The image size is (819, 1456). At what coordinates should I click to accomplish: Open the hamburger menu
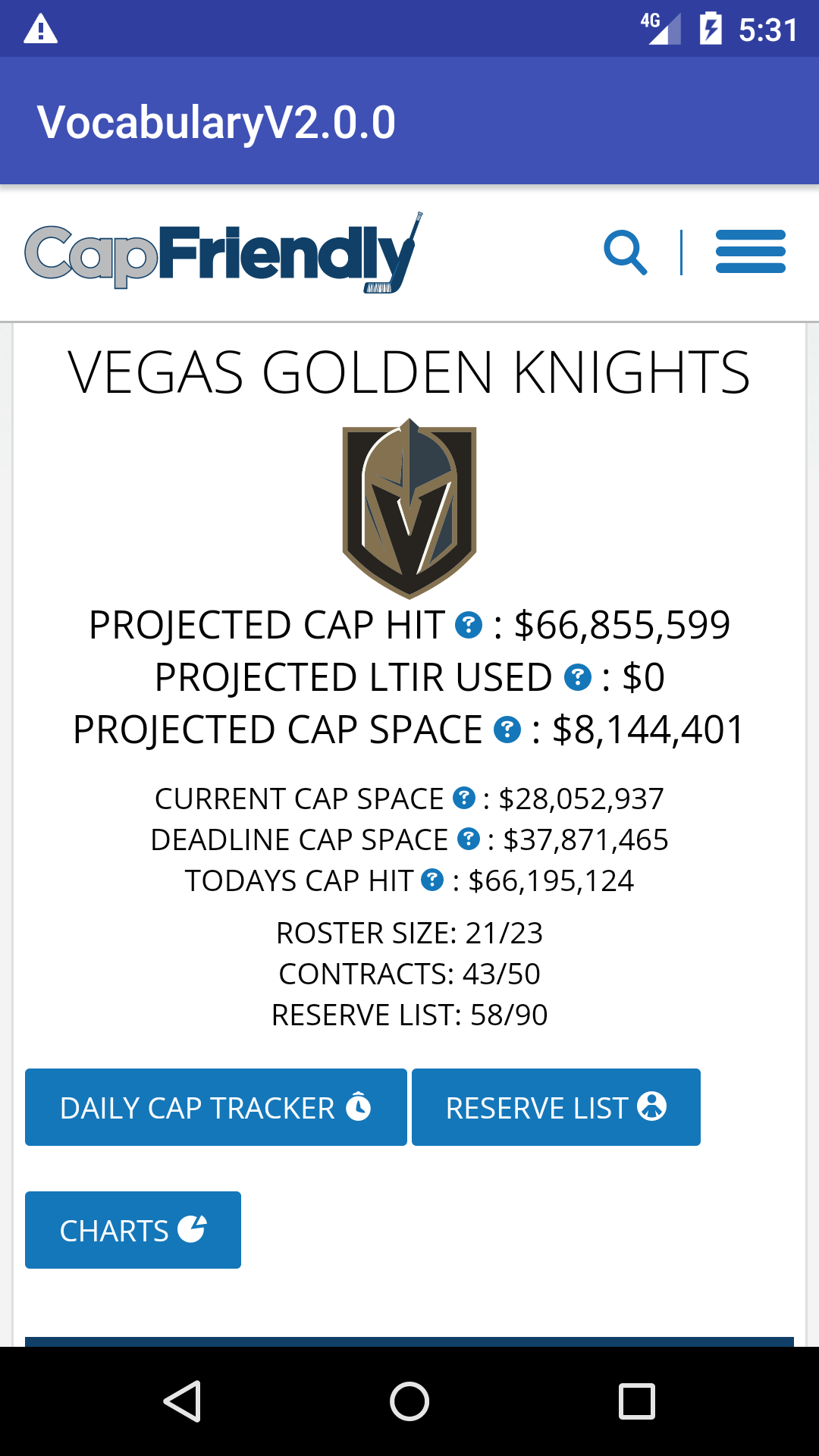[x=751, y=252]
